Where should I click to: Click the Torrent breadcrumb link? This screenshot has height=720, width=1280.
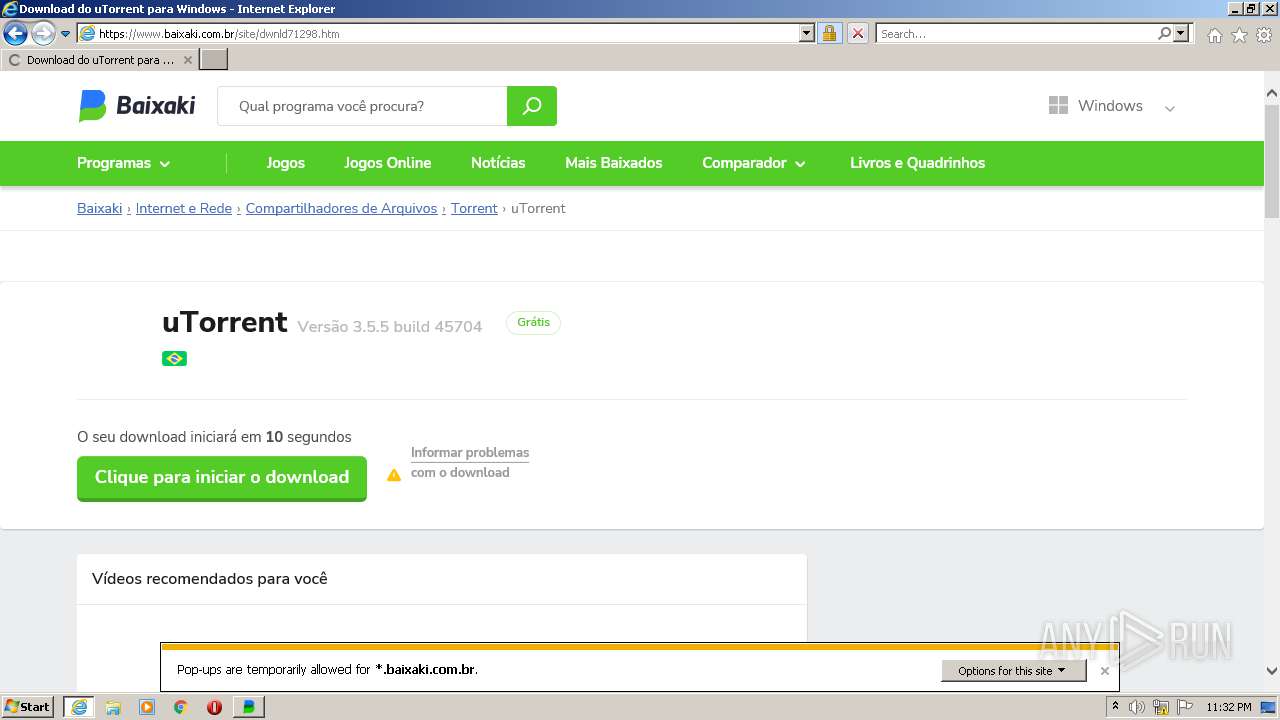click(474, 208)
